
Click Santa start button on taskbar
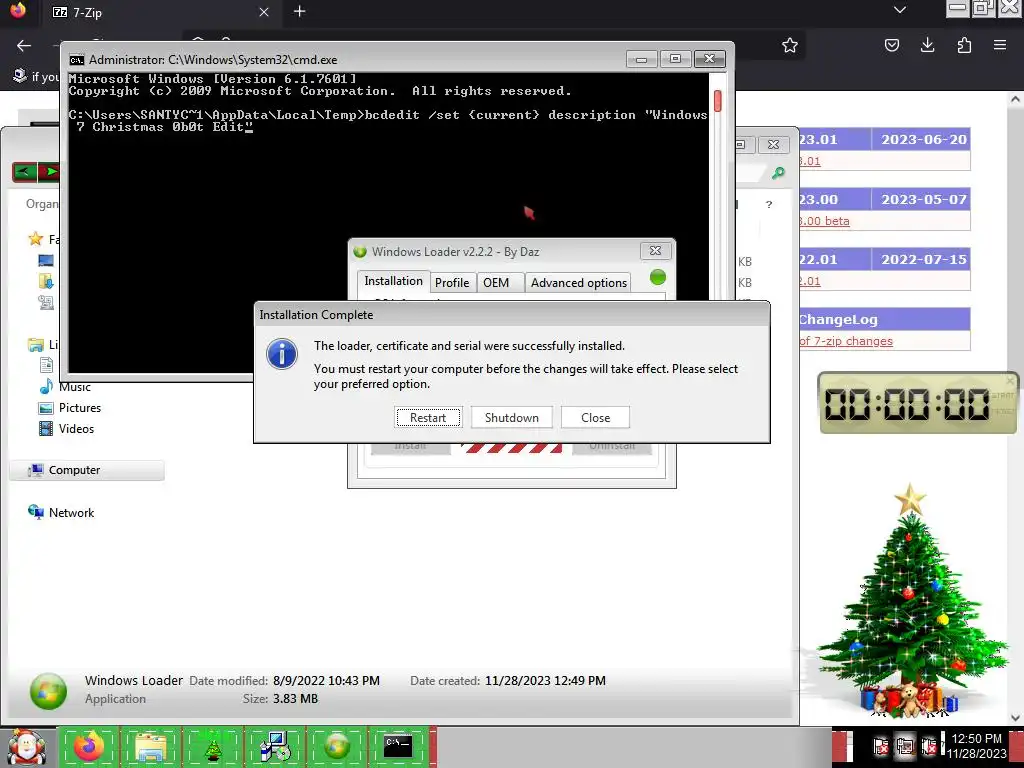pos(26,746)
